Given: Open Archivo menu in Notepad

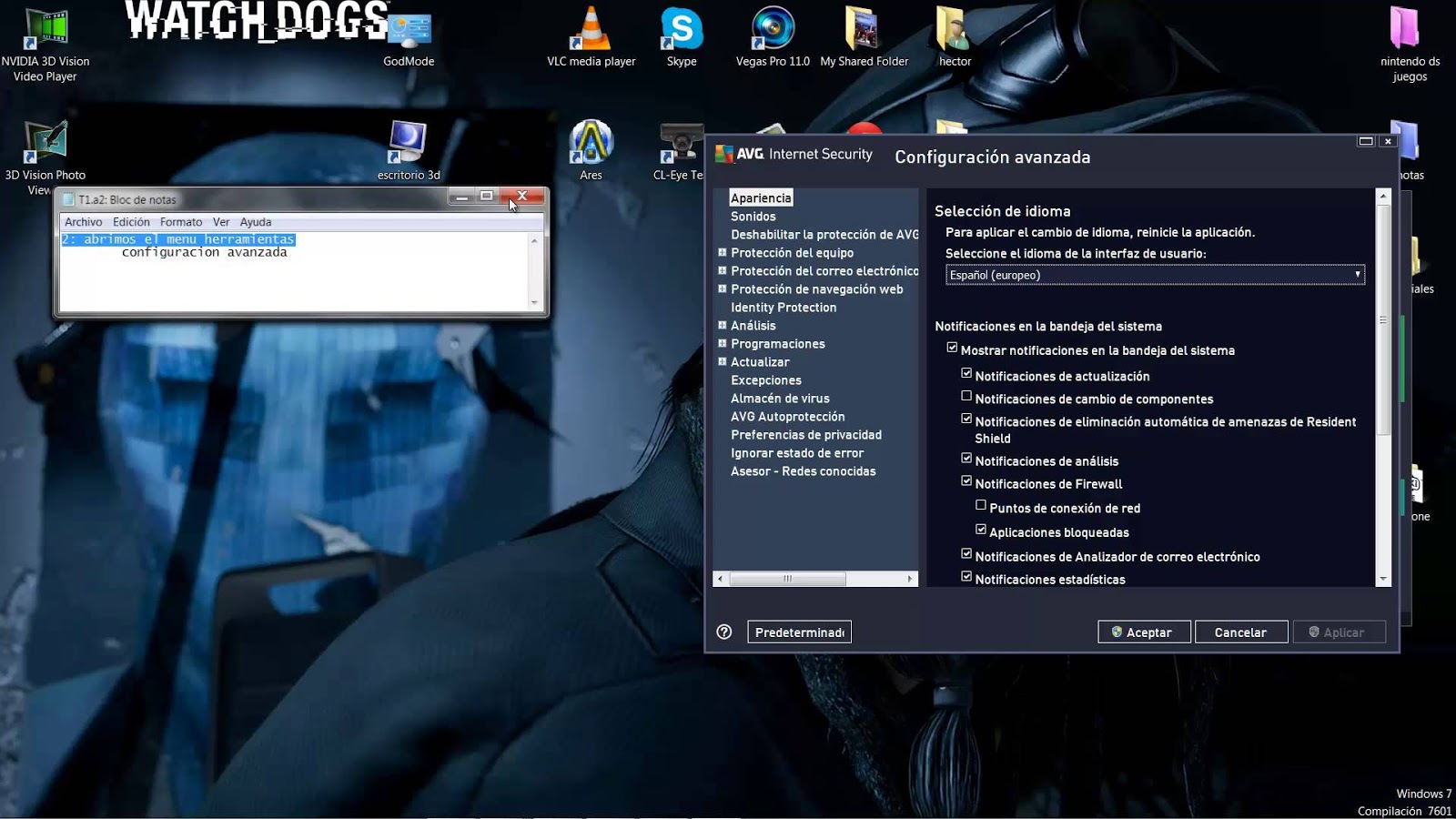Looking at the screenshot, I should [84, 222].
